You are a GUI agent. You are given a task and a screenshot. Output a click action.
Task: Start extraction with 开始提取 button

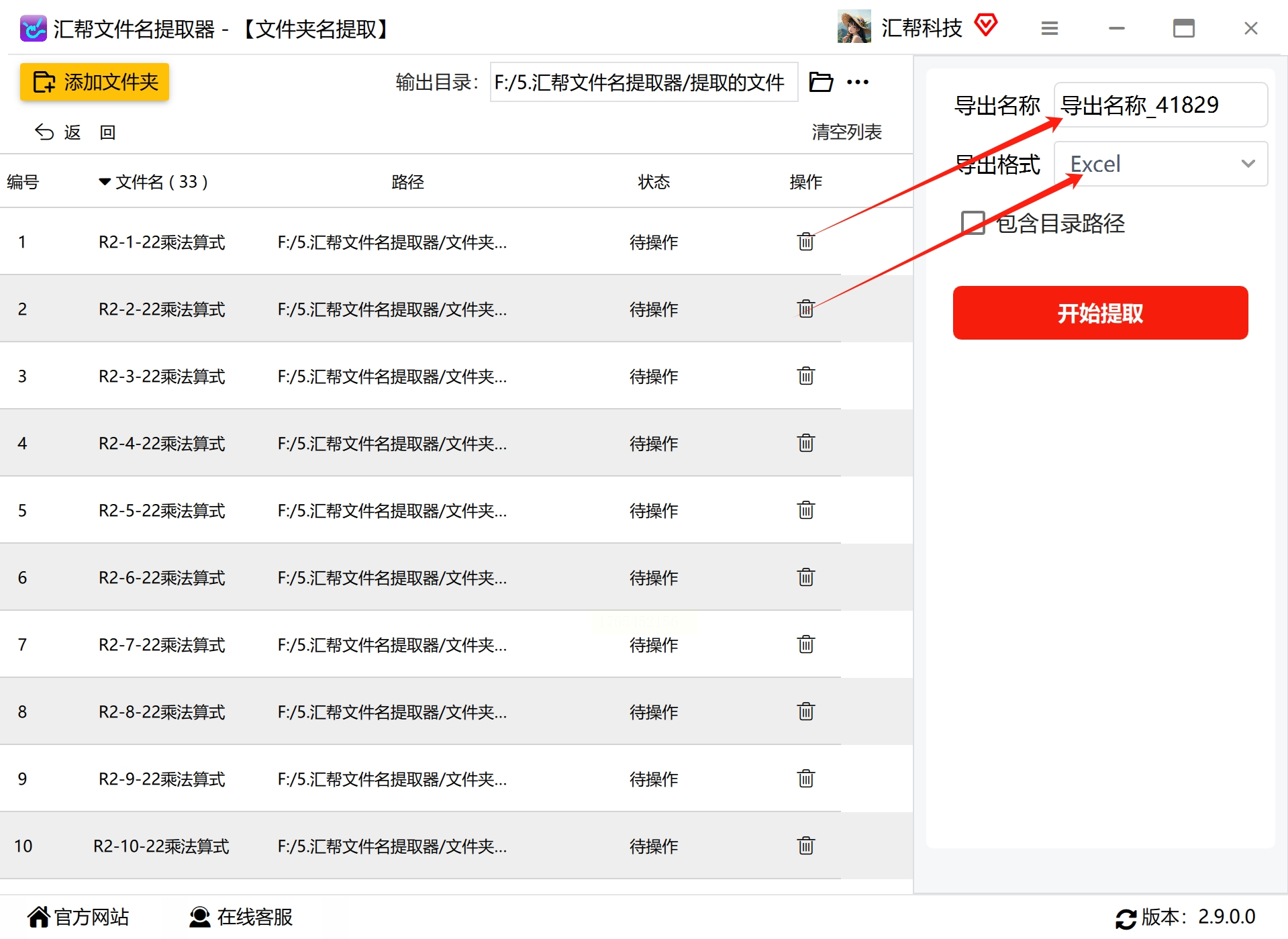pos(1100,313)
